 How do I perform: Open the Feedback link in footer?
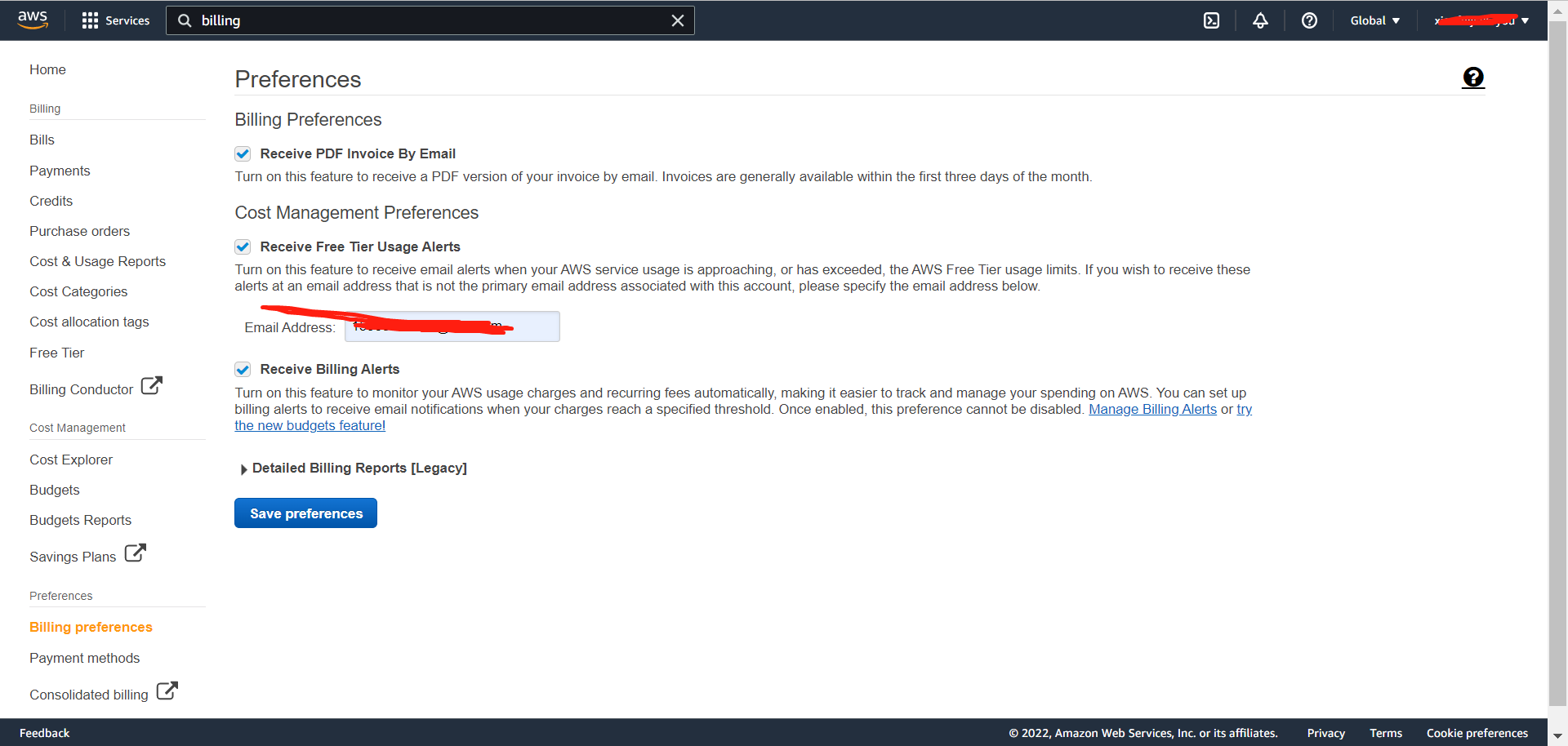coord(44,733)
